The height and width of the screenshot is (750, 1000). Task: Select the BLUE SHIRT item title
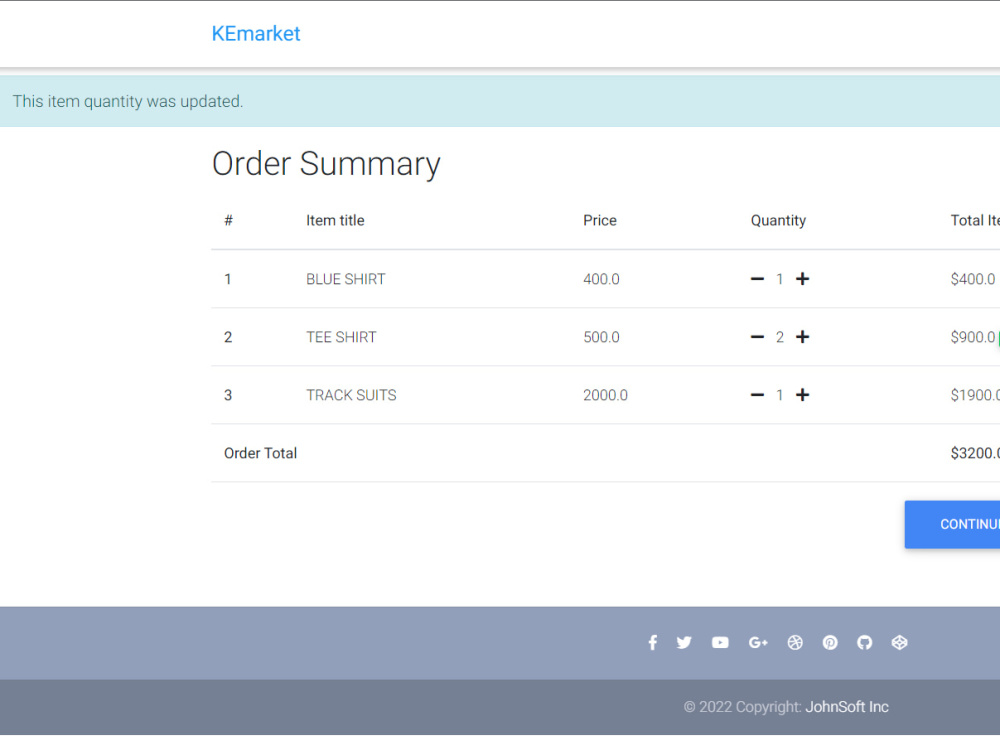click(x=346, y=279)
